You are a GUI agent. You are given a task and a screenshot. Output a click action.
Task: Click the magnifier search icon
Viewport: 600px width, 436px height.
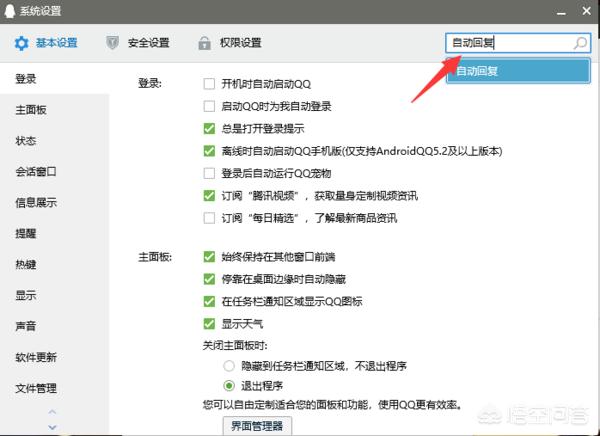click(580, 43)
